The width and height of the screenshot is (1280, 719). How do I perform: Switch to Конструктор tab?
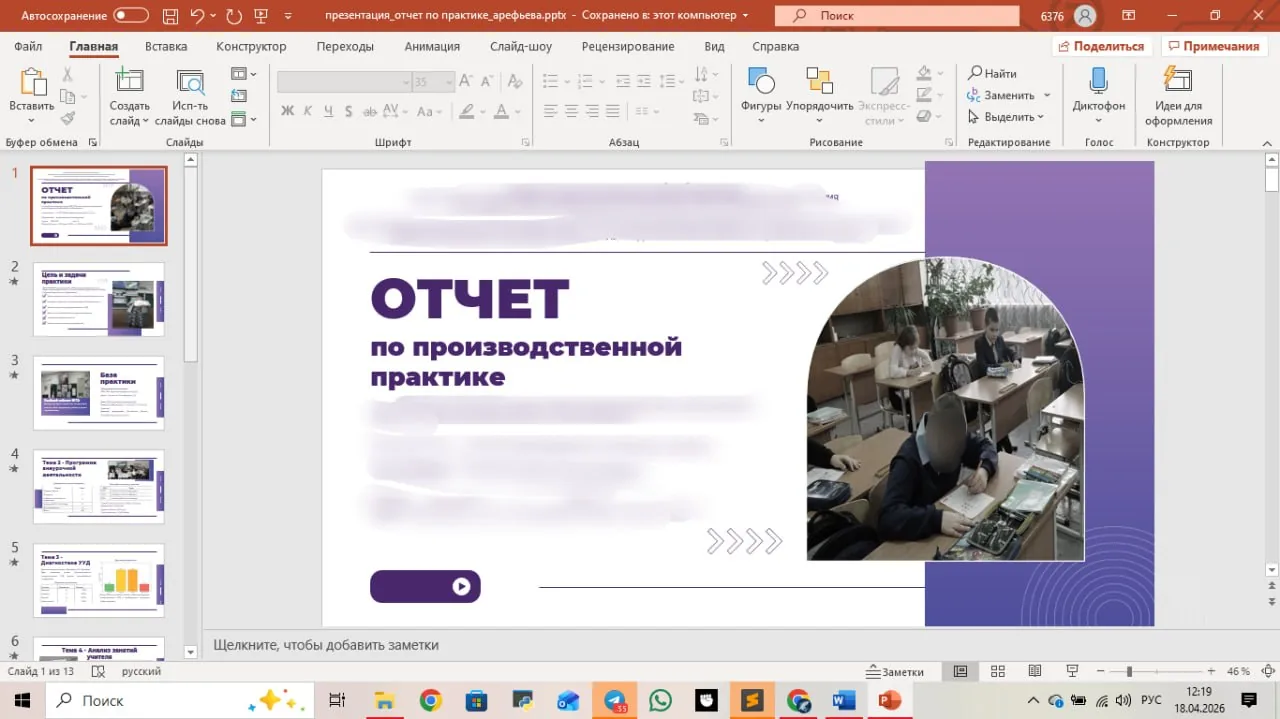[x=251, y=46]
